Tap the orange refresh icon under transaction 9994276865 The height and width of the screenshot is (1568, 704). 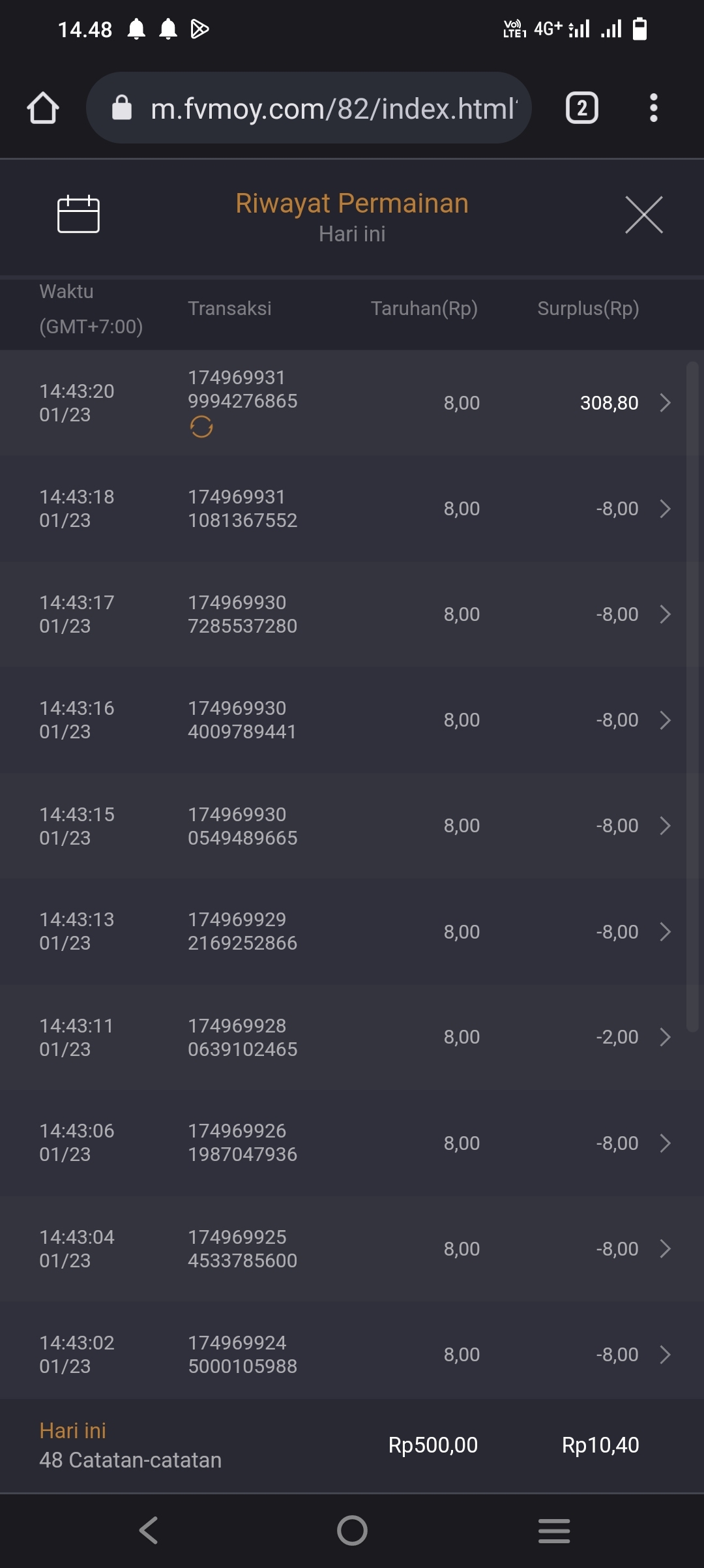tap(201, 427)
